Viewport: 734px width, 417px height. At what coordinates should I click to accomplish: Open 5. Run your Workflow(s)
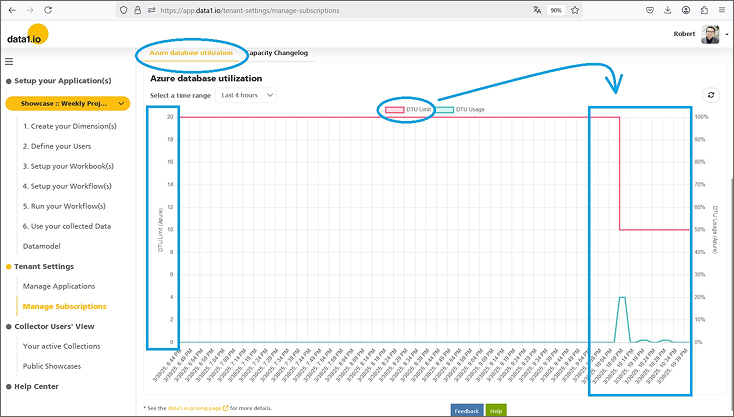[64, 206]
